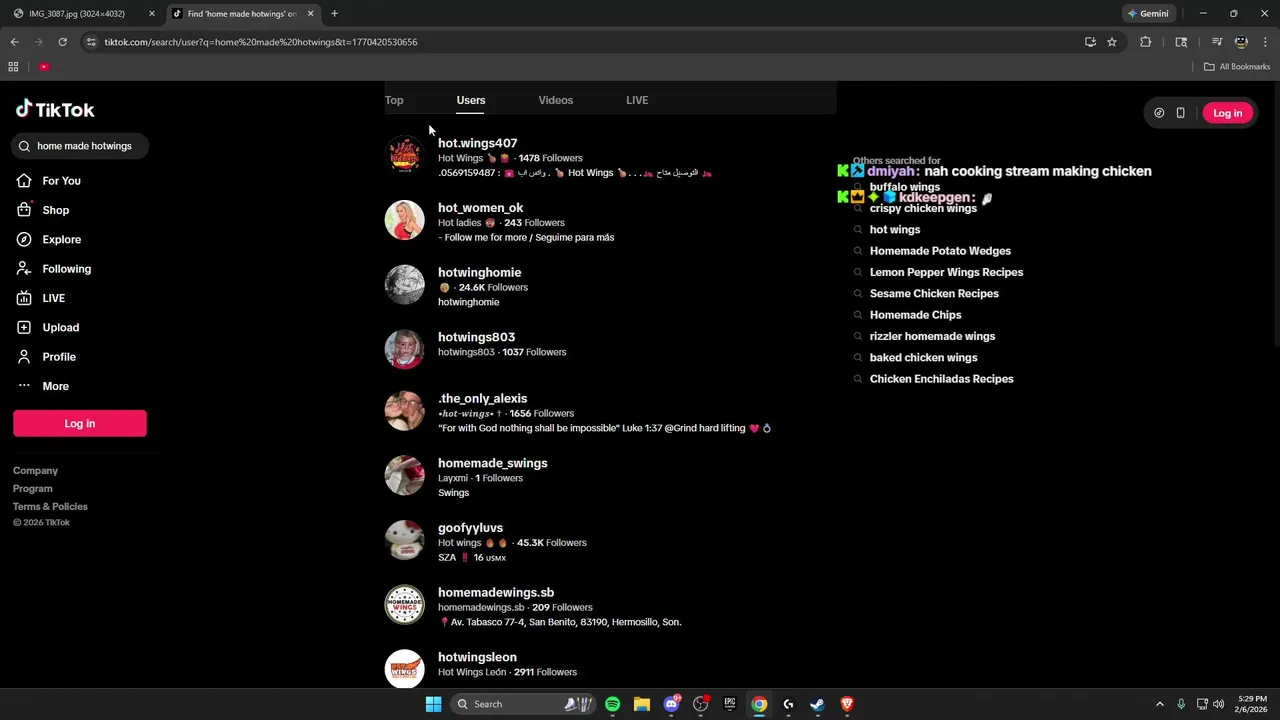Open Spotify from the taskbar
1280x720 pixels.
tap(612, 704)
